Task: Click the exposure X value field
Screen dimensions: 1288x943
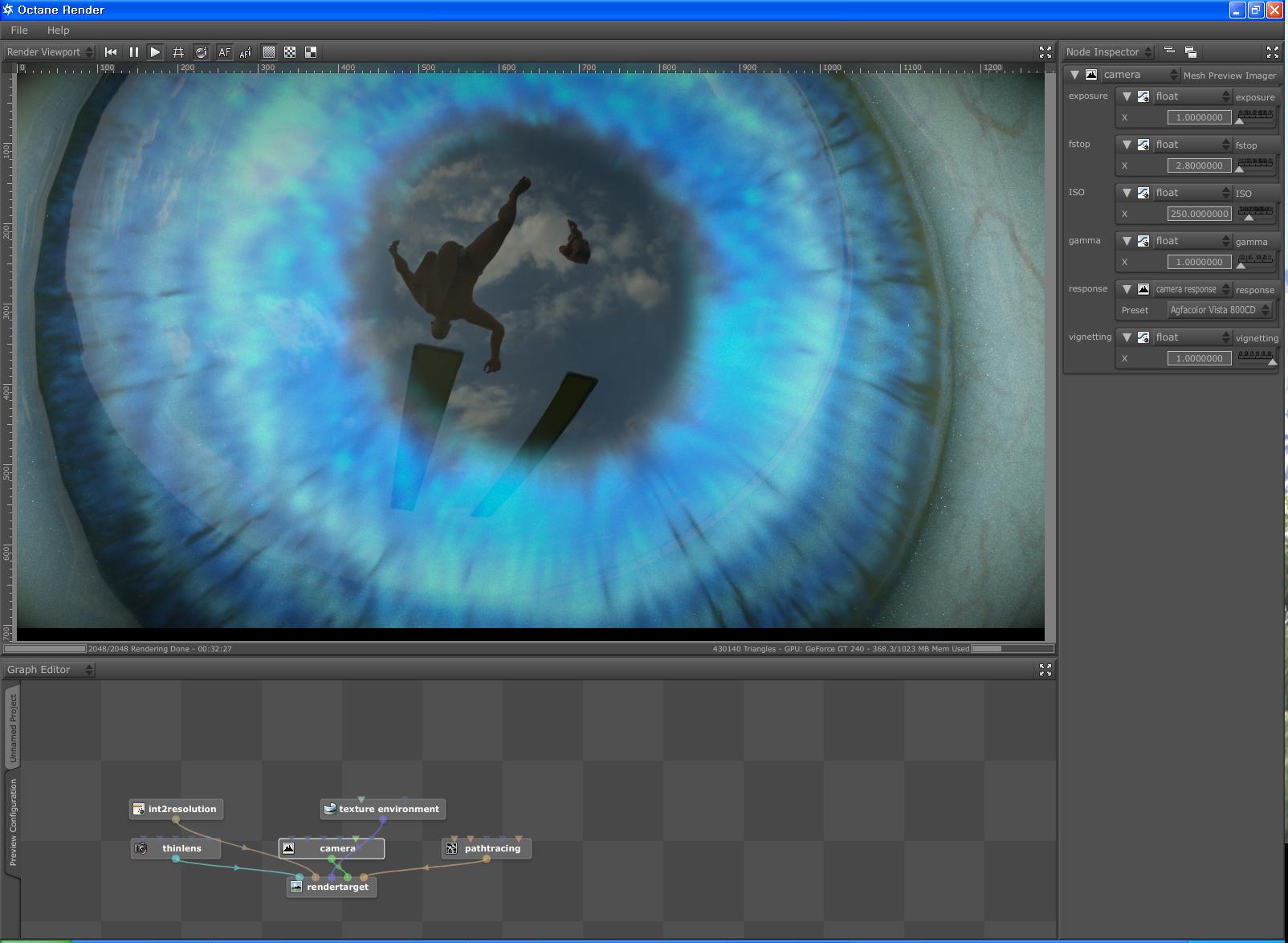Action: [1199, 117]
